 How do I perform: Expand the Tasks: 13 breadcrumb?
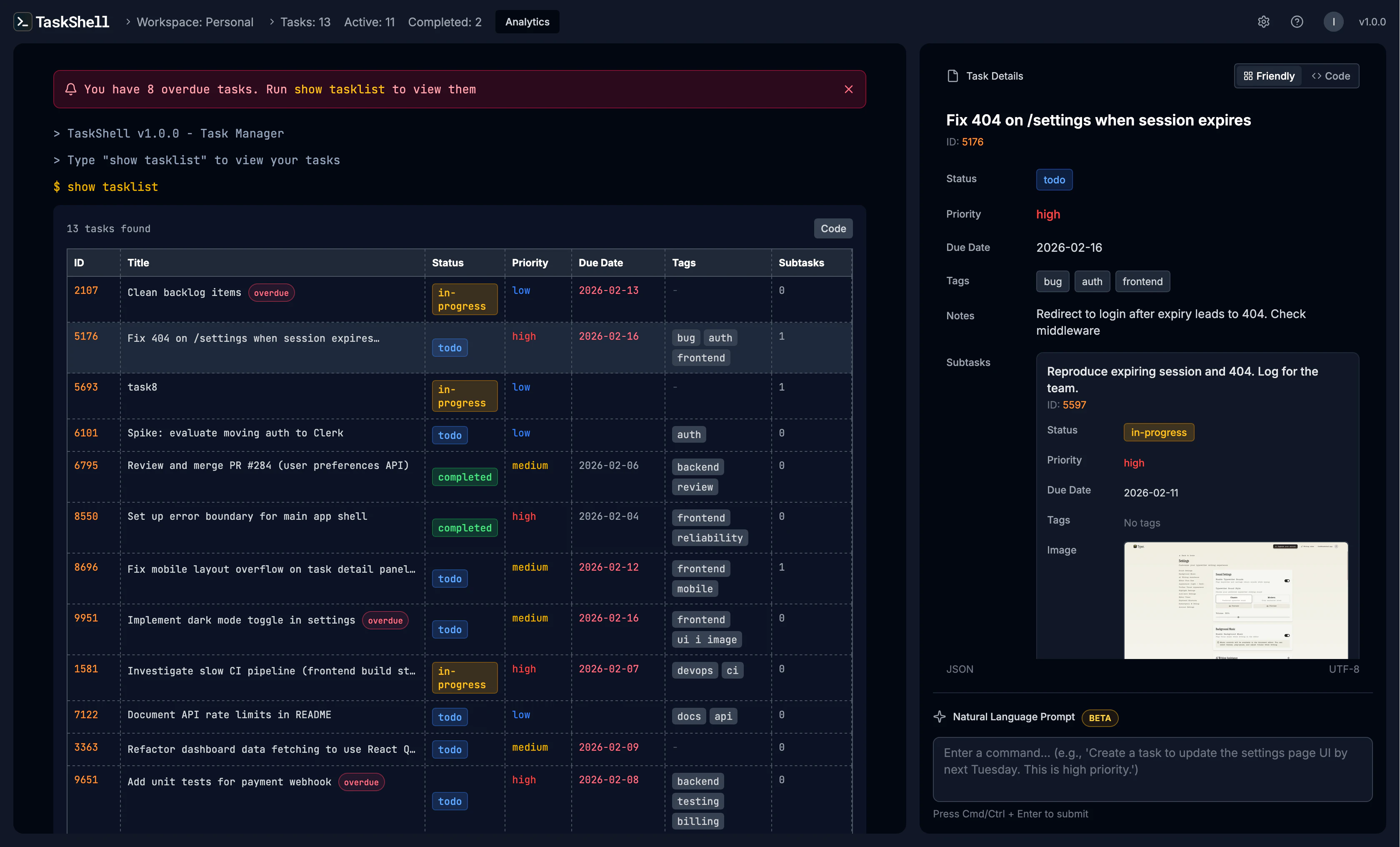[x=305, y=22]
